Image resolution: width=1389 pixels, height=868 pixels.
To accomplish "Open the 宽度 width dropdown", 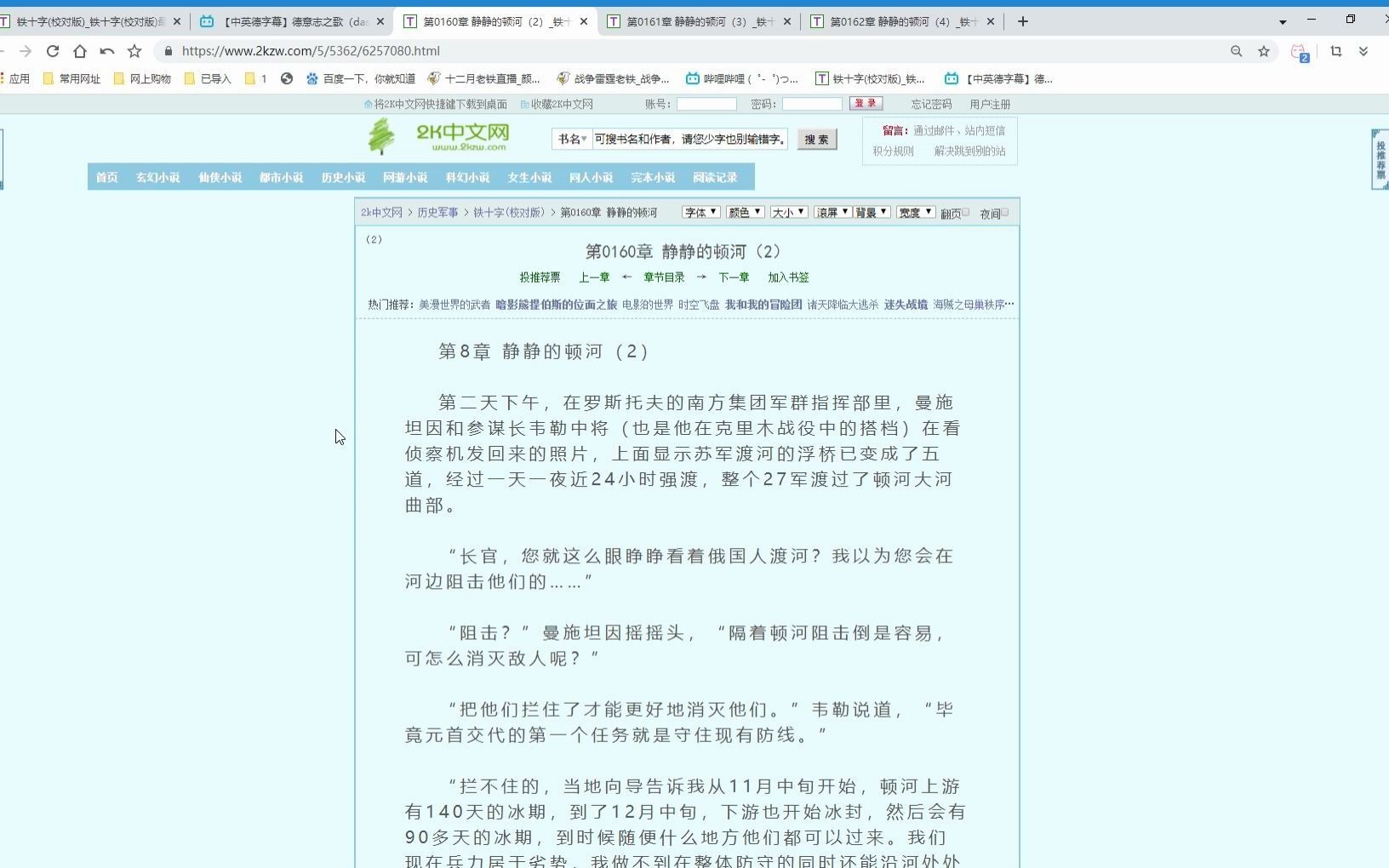I will pos(917,212).
